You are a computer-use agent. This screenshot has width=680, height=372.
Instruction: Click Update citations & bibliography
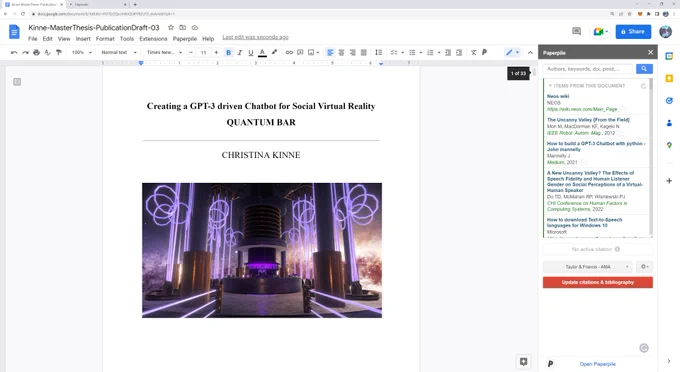[x=598, y=282]
